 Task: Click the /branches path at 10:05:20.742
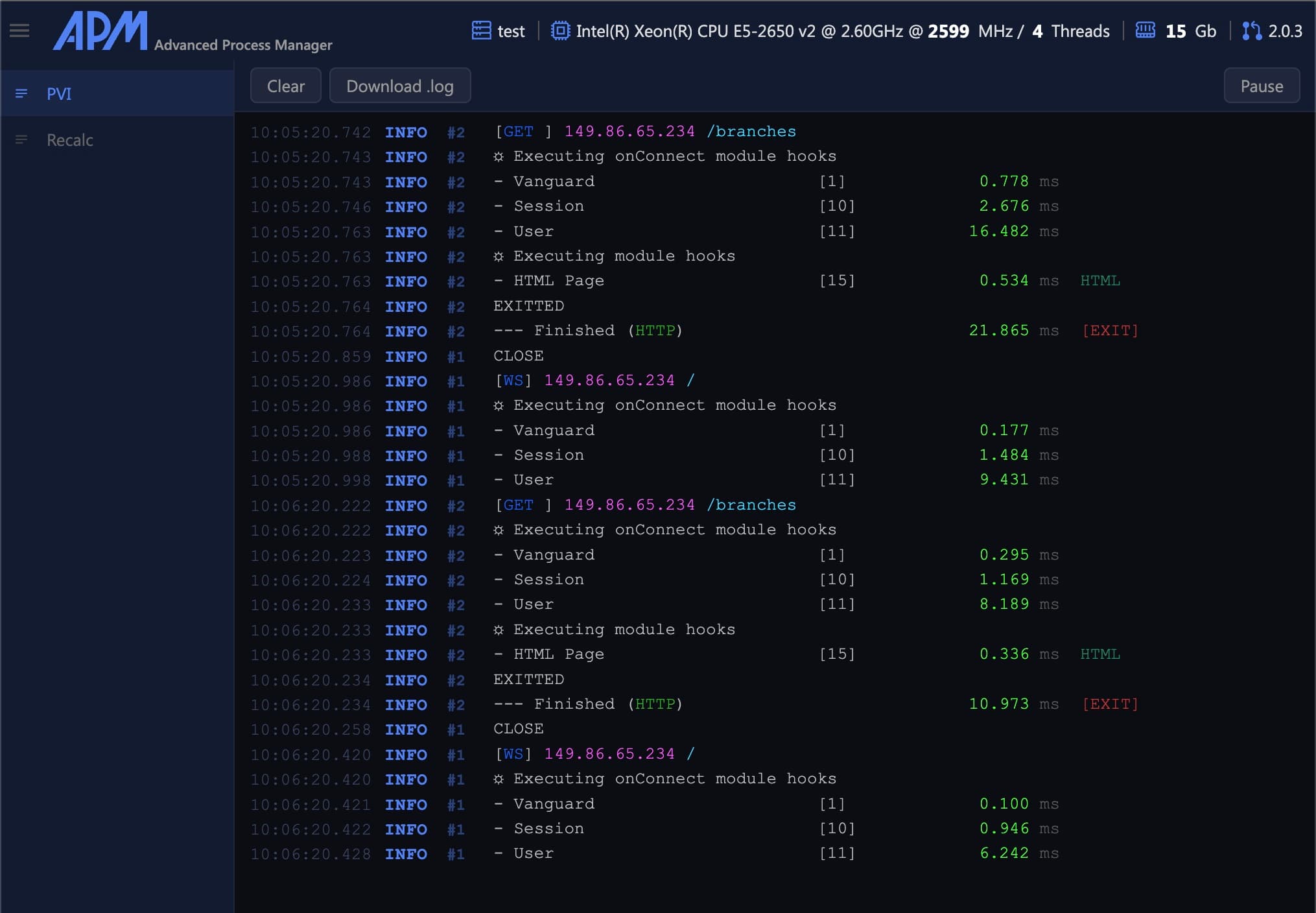751,132
